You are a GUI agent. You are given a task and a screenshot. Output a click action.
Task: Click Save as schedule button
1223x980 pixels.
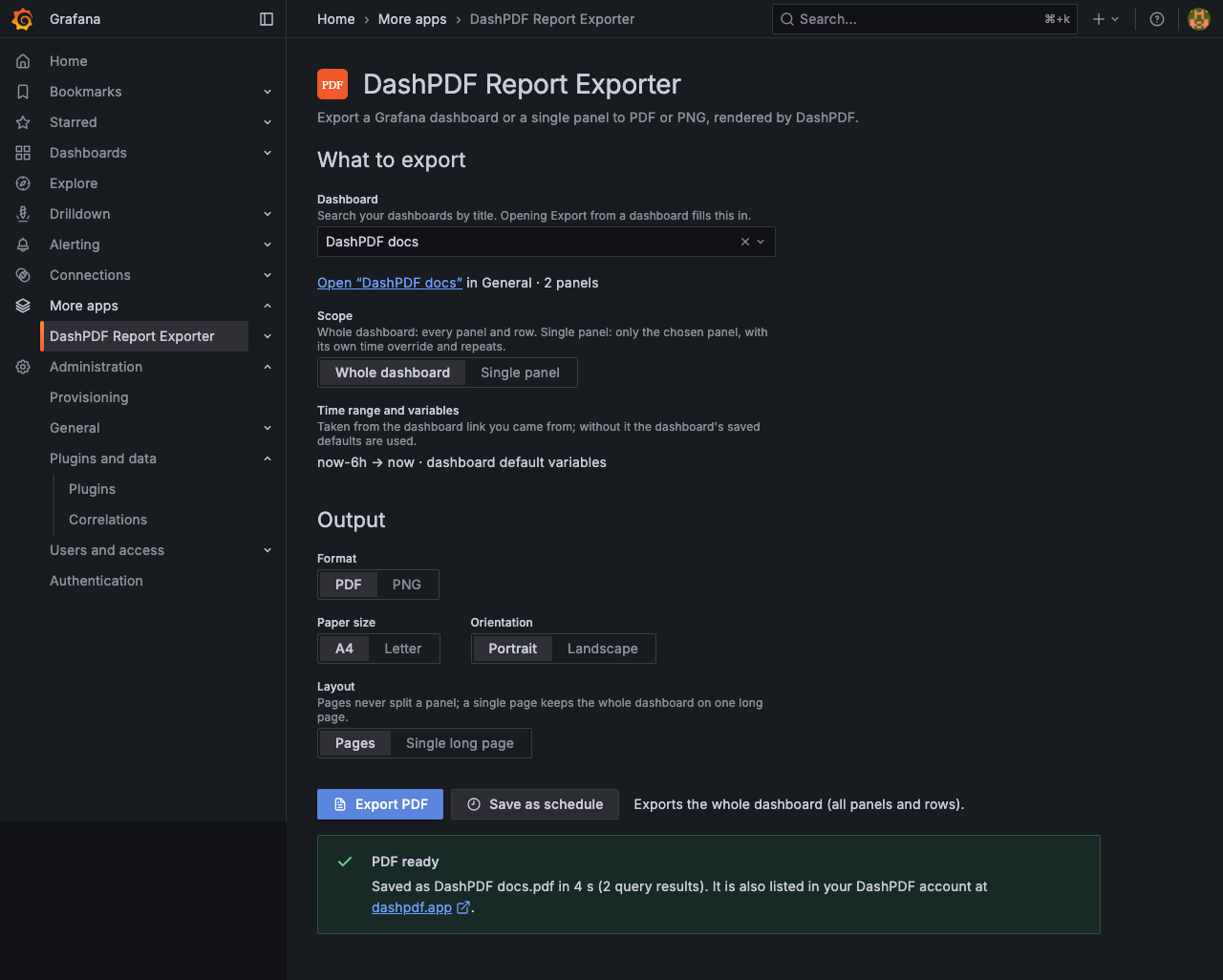click(x=535, y=804)
